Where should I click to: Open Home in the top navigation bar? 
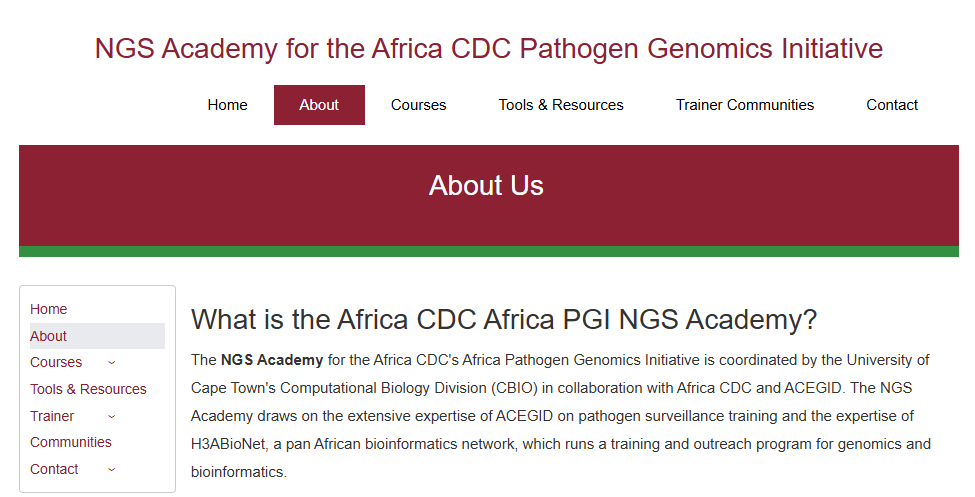227,105
